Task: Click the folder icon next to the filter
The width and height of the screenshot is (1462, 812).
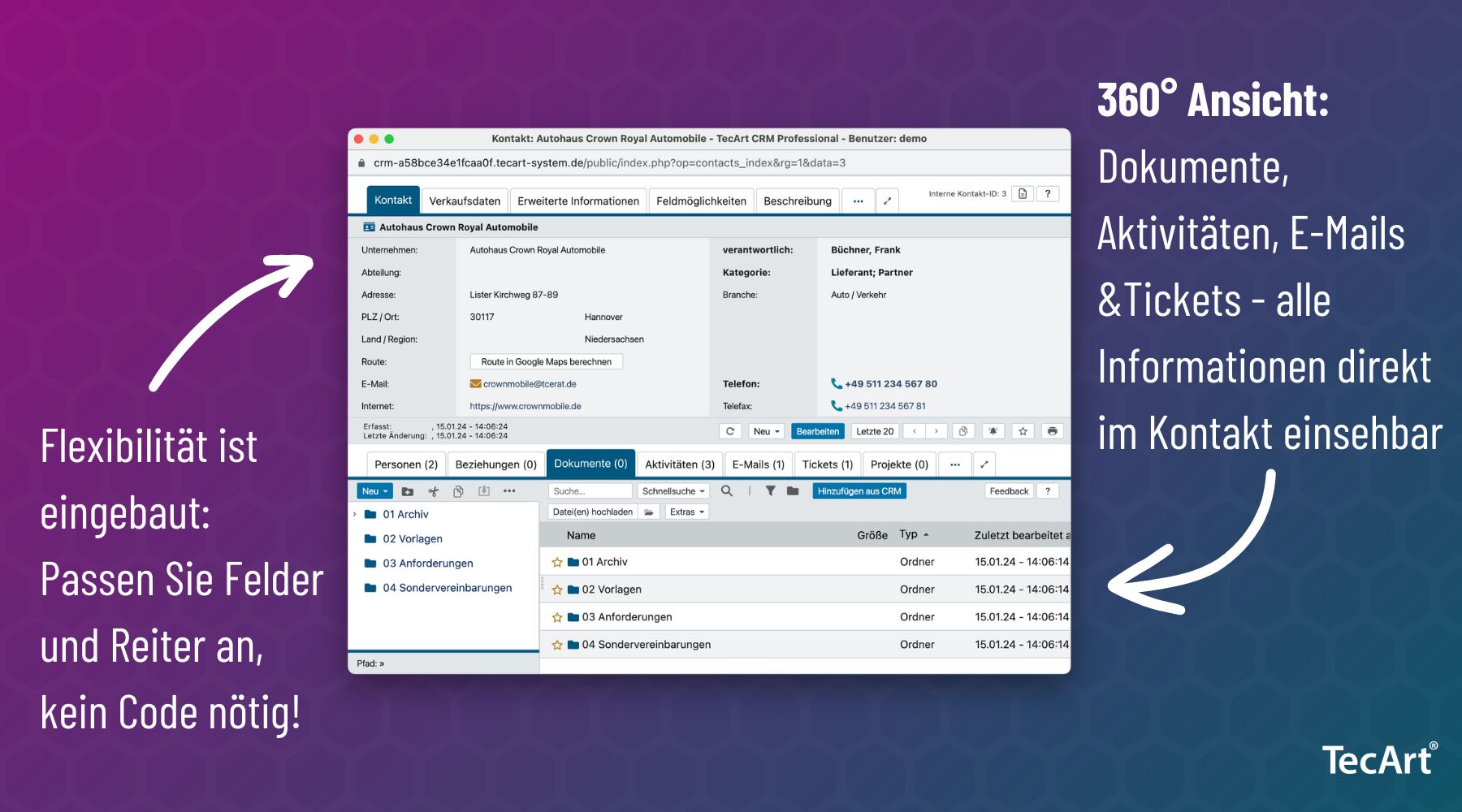Action: [x=793, y=490]
